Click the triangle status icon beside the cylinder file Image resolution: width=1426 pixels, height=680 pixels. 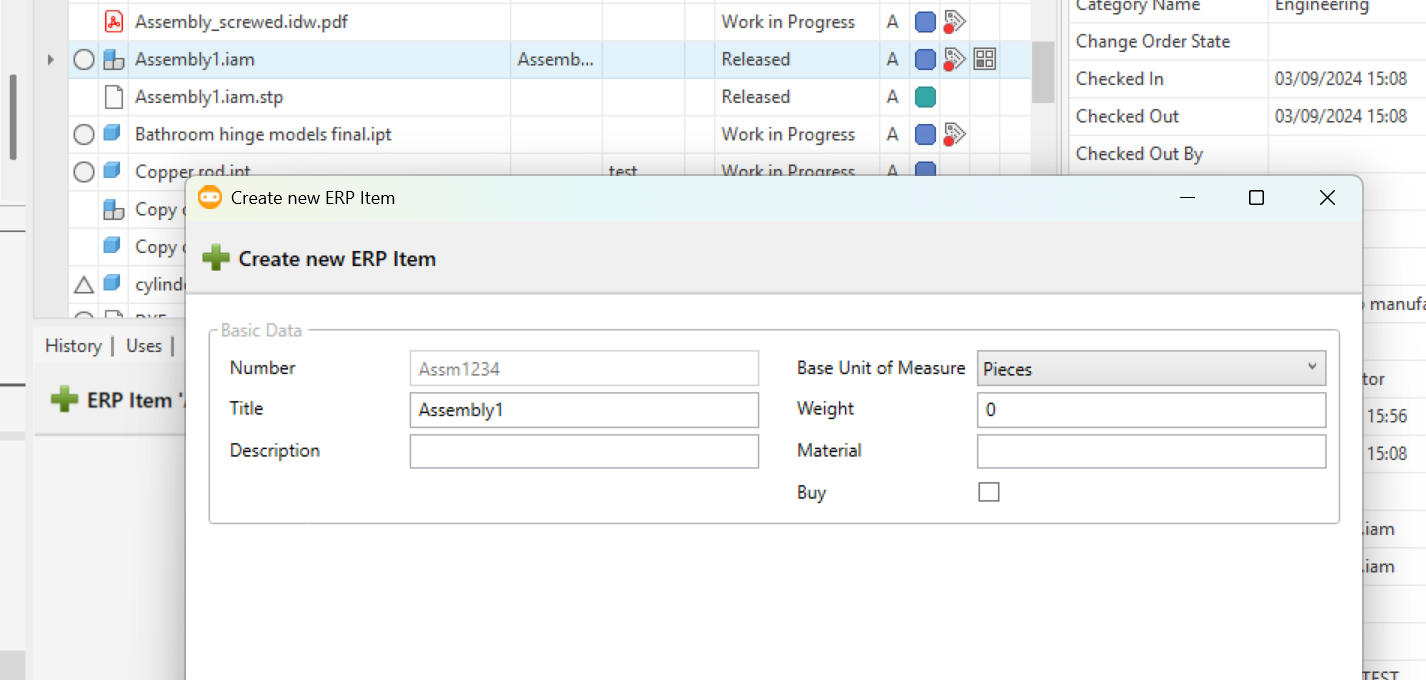pos(84,285)
